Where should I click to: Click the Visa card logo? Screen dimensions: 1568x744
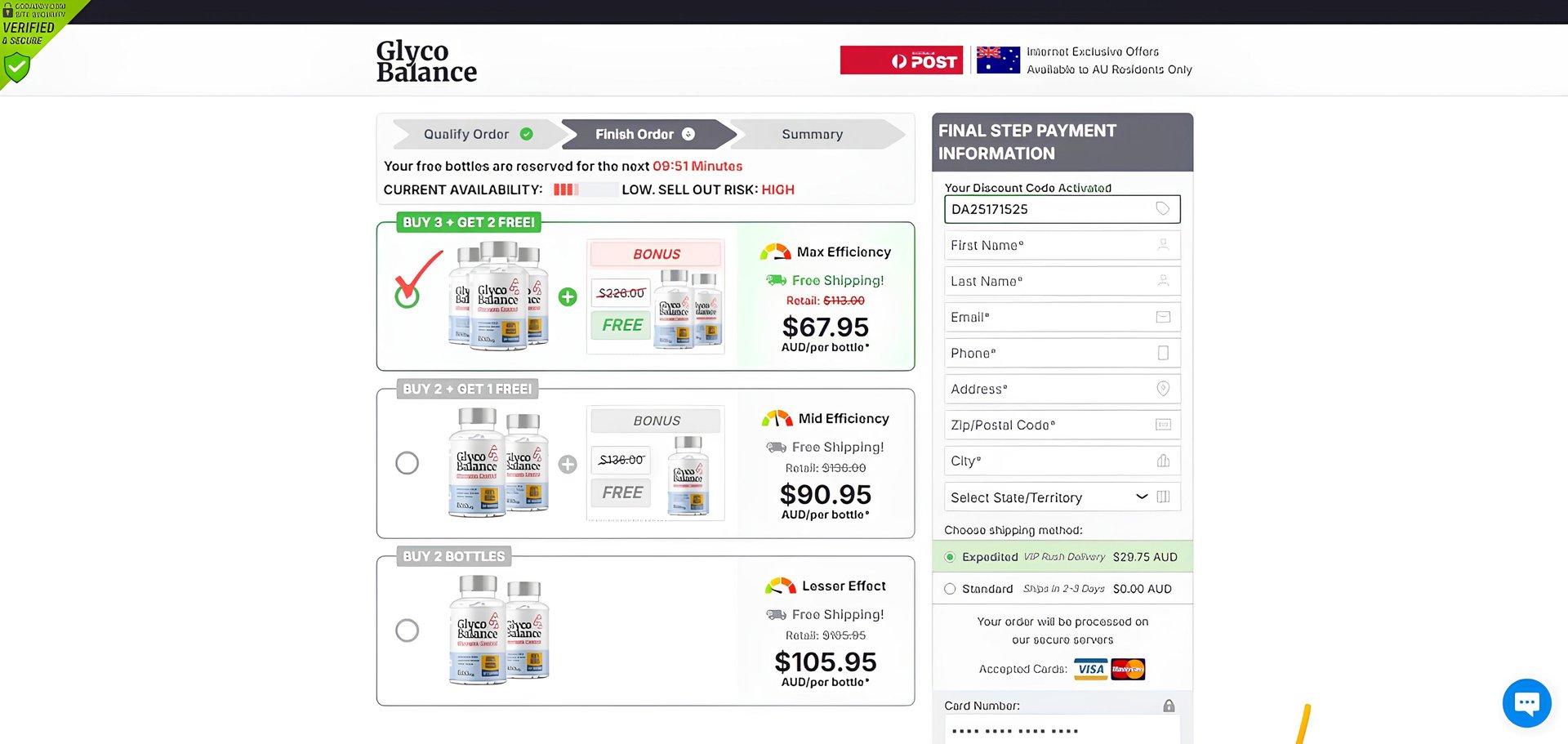[1091, 669]
